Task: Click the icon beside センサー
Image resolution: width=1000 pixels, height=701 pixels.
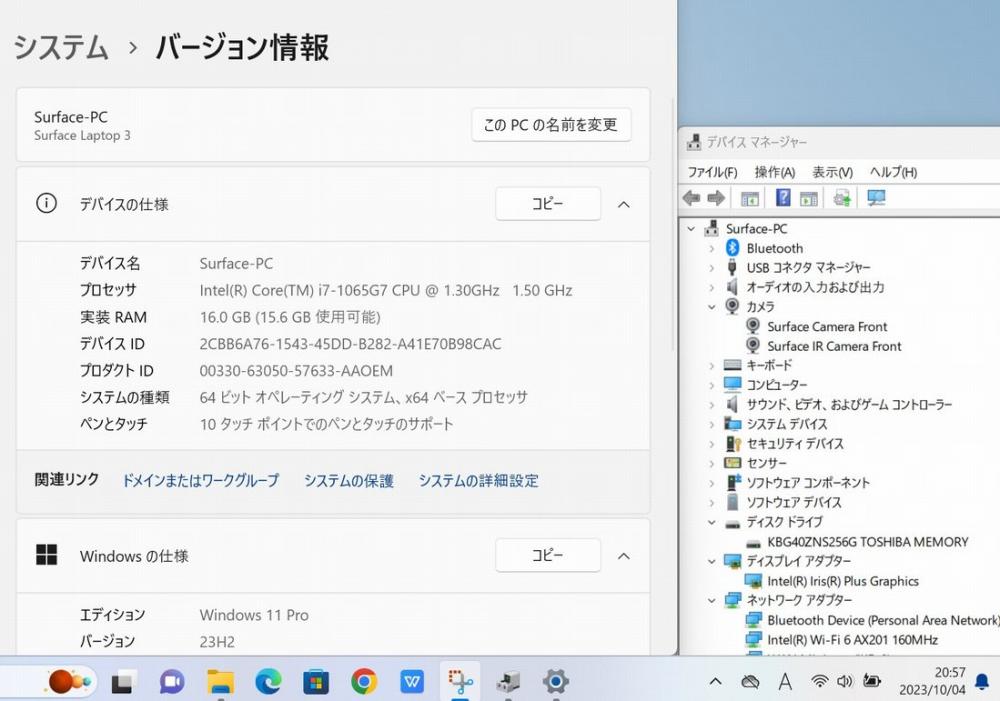Action: [733, 462]
